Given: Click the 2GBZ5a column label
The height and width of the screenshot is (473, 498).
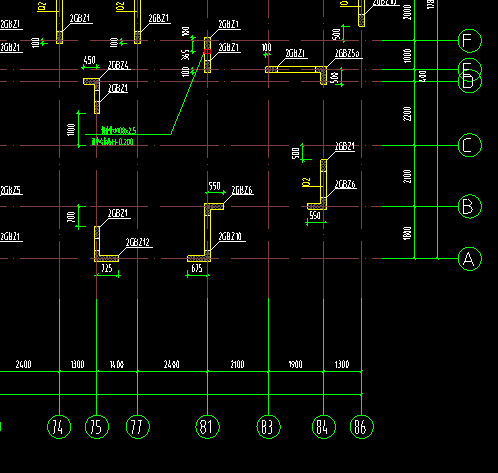Looking at the screenshot, I should (347, 53).
